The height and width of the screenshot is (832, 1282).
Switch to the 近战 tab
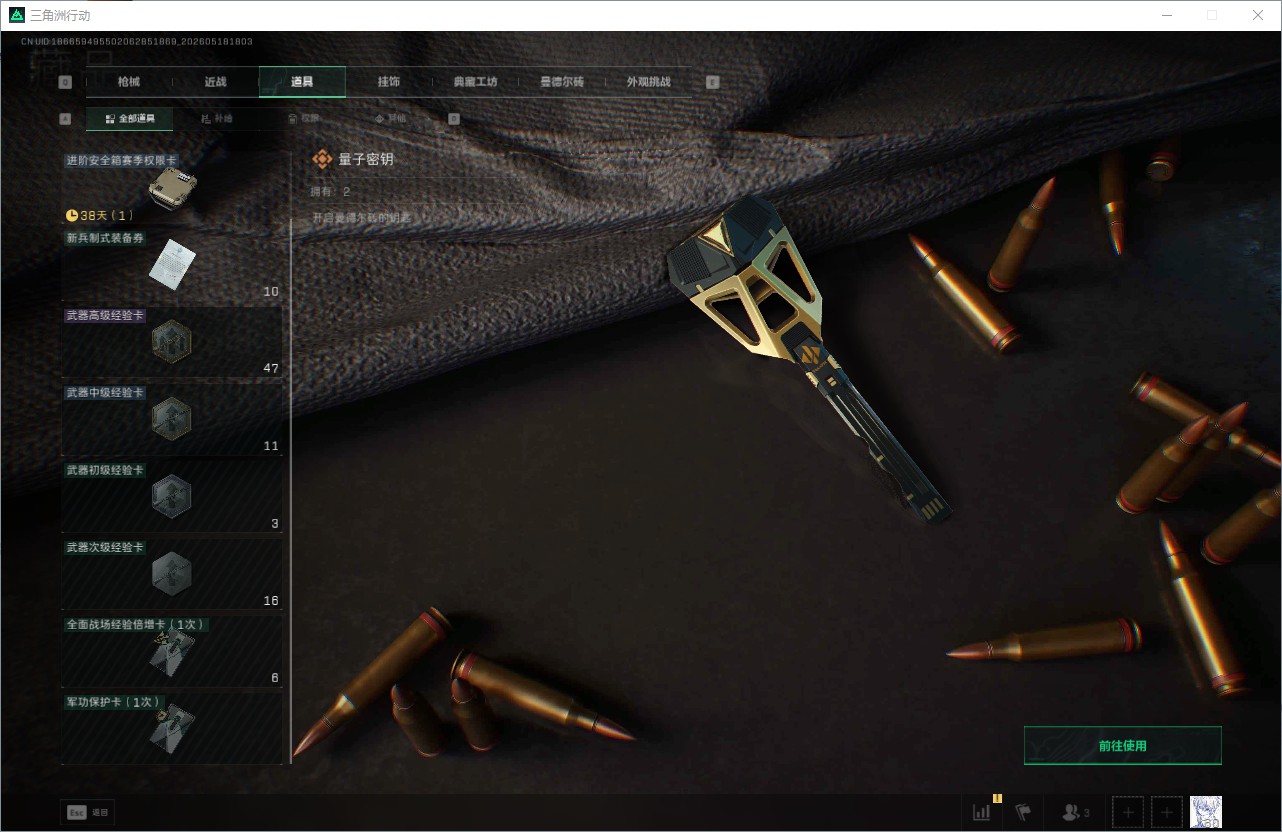point(216,82)
